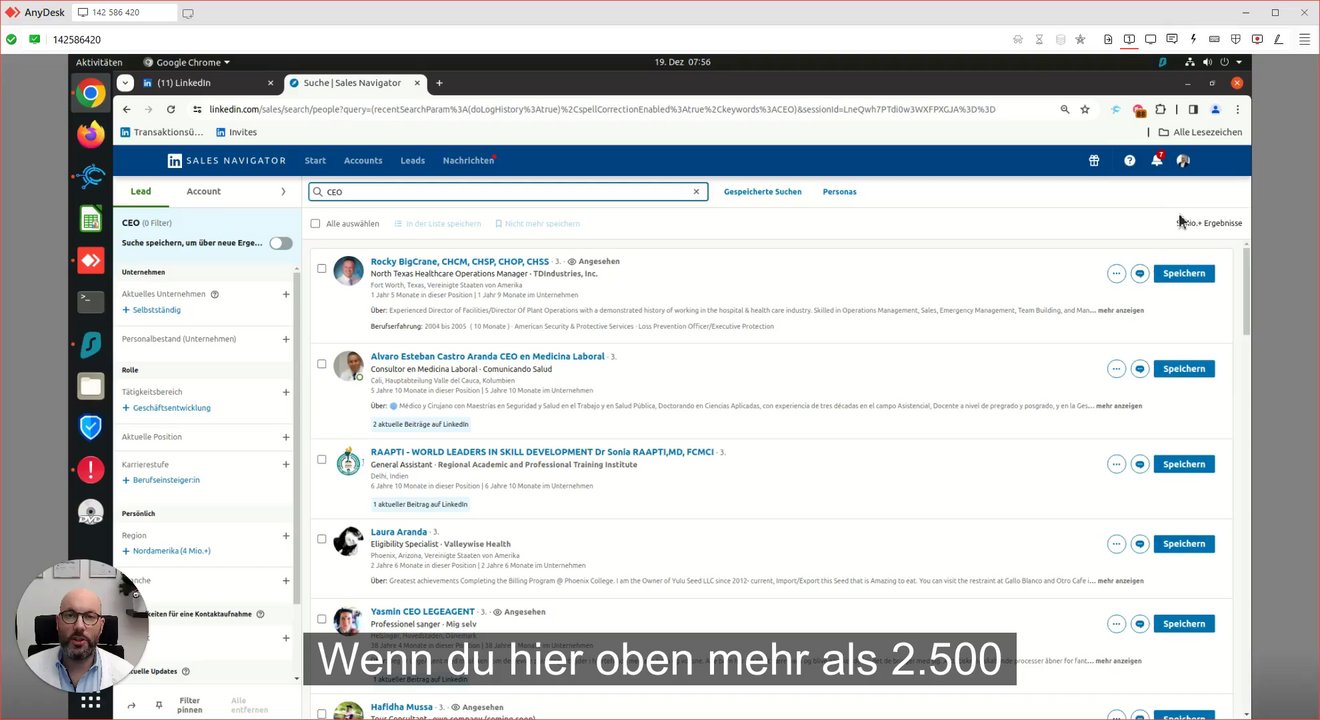Open 'Gespeicherte Suchen' link
The width and height of the screenshot is (1320, 720).
762,192
